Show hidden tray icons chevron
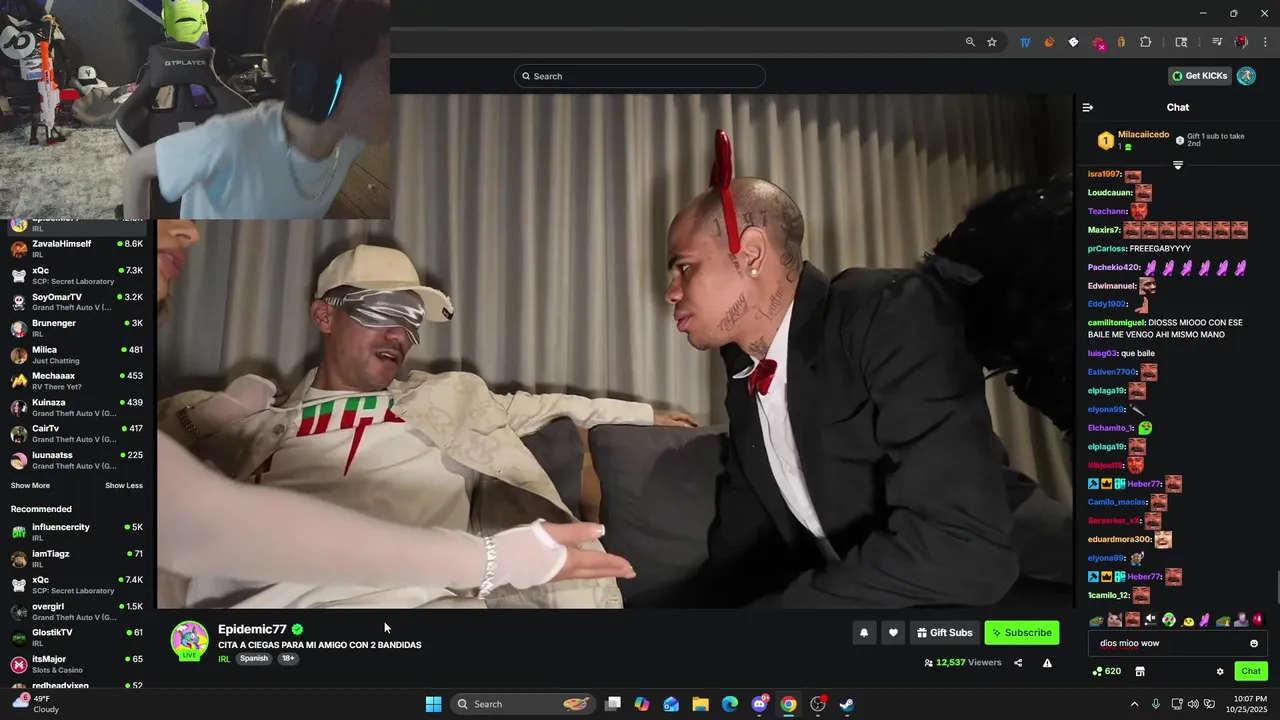Viewport: 1280px width, 720px height. (x=1134, y=704)
